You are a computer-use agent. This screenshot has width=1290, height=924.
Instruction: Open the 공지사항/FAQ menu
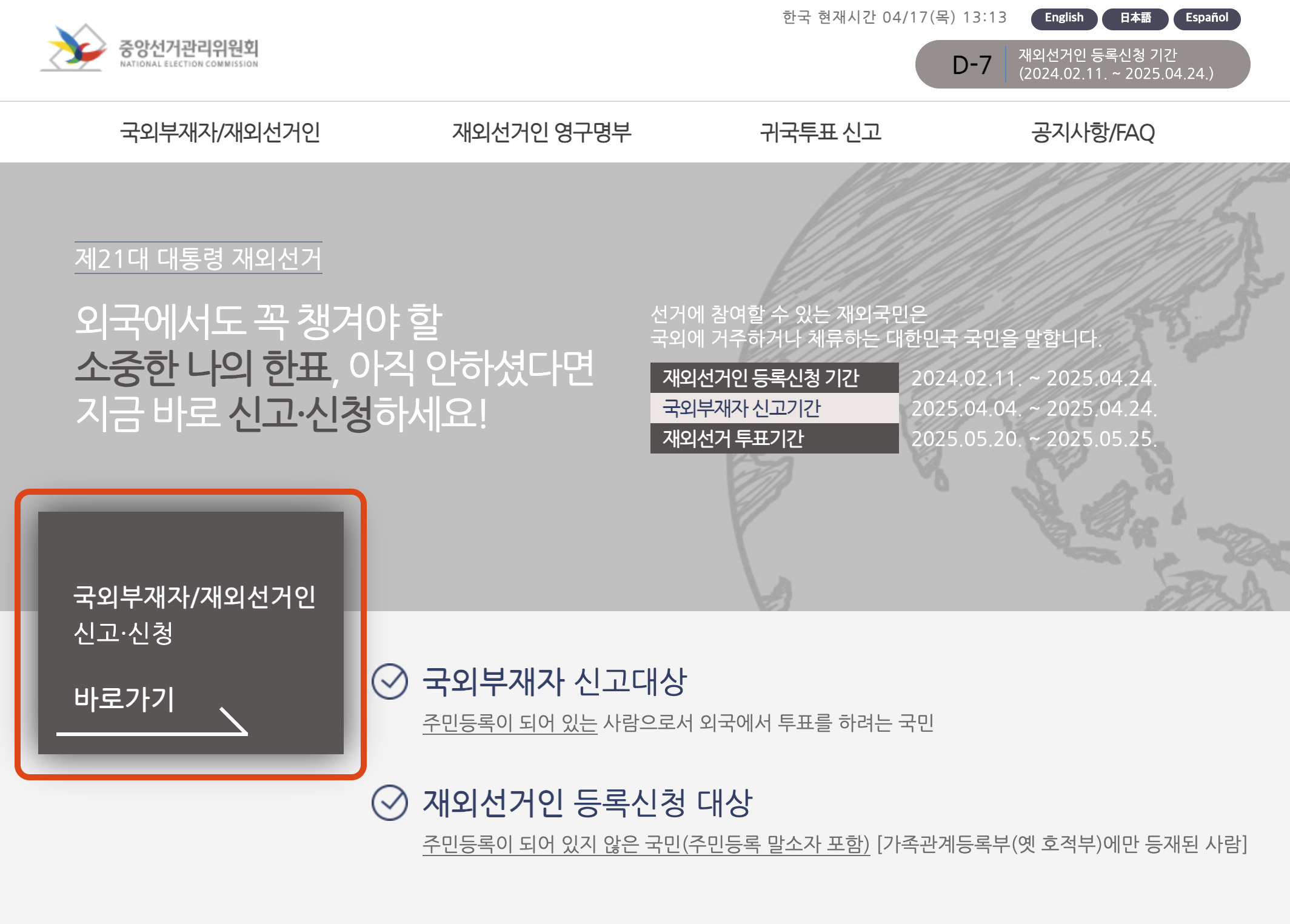click(x=1093, y=132)
